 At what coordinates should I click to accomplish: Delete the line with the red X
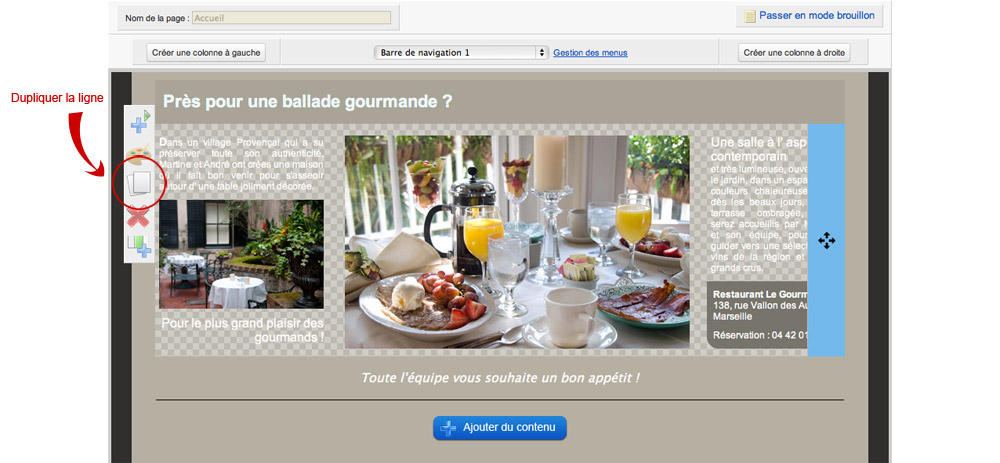pos(138,217)
